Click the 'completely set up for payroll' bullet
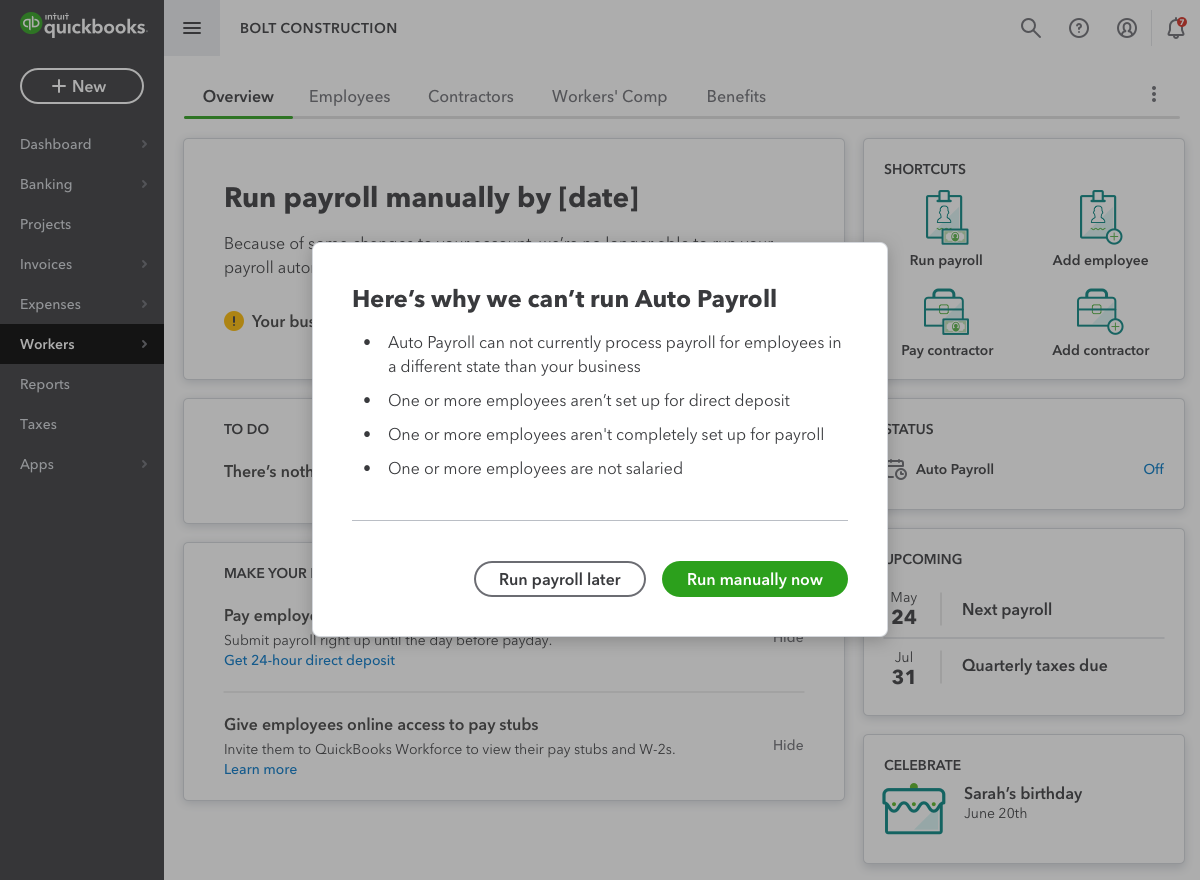 click(x=606, y=434)
